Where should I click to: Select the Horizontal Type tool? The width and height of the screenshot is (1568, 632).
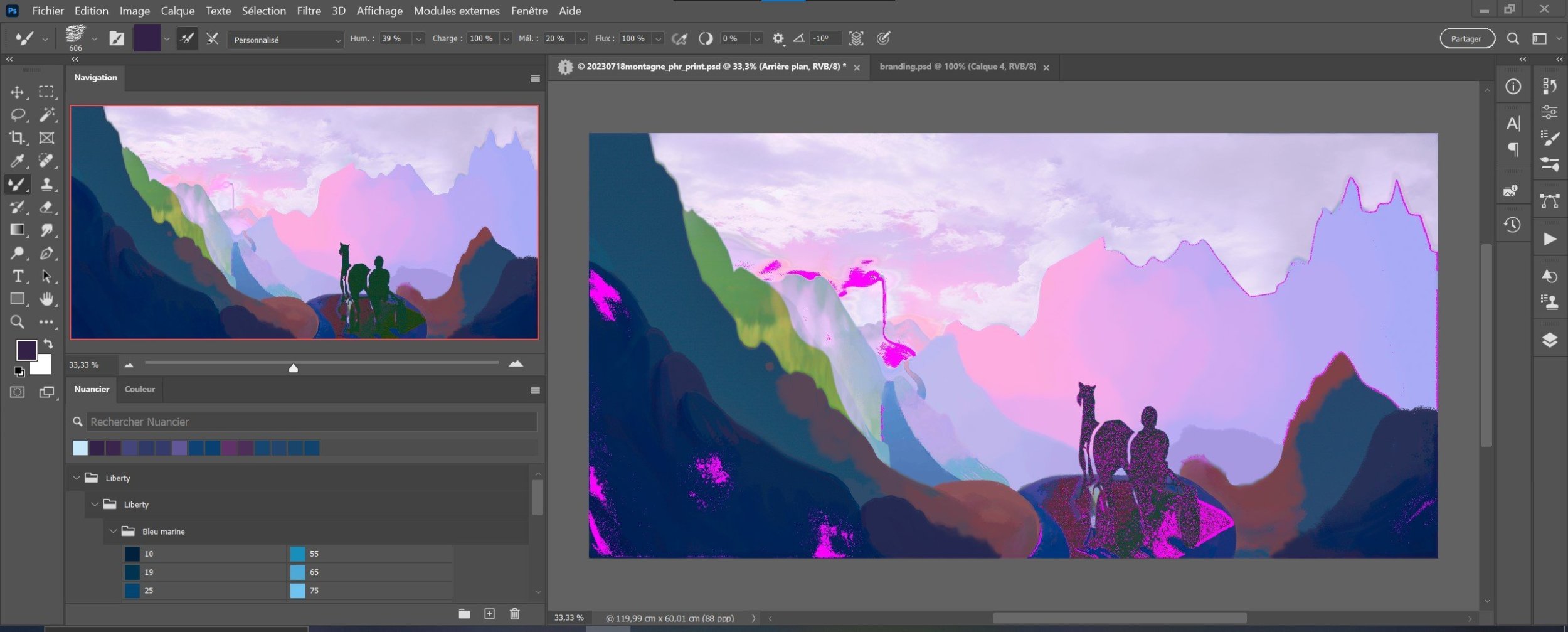pos(17,276)
